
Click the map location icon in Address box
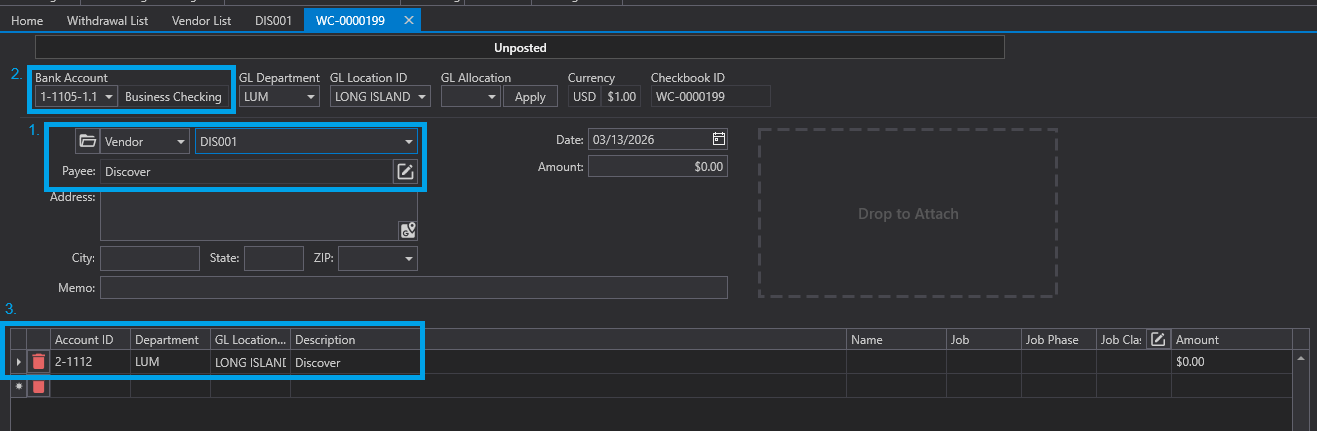tap(407, 230)
